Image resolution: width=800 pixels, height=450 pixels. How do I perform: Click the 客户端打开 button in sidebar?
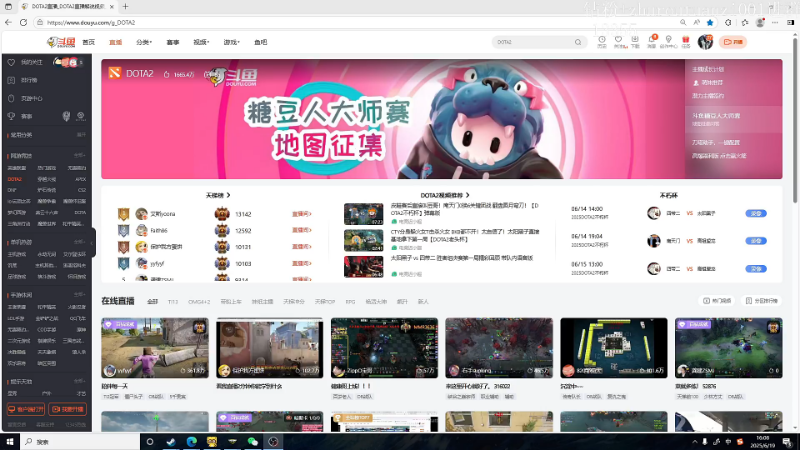[26, 409]
